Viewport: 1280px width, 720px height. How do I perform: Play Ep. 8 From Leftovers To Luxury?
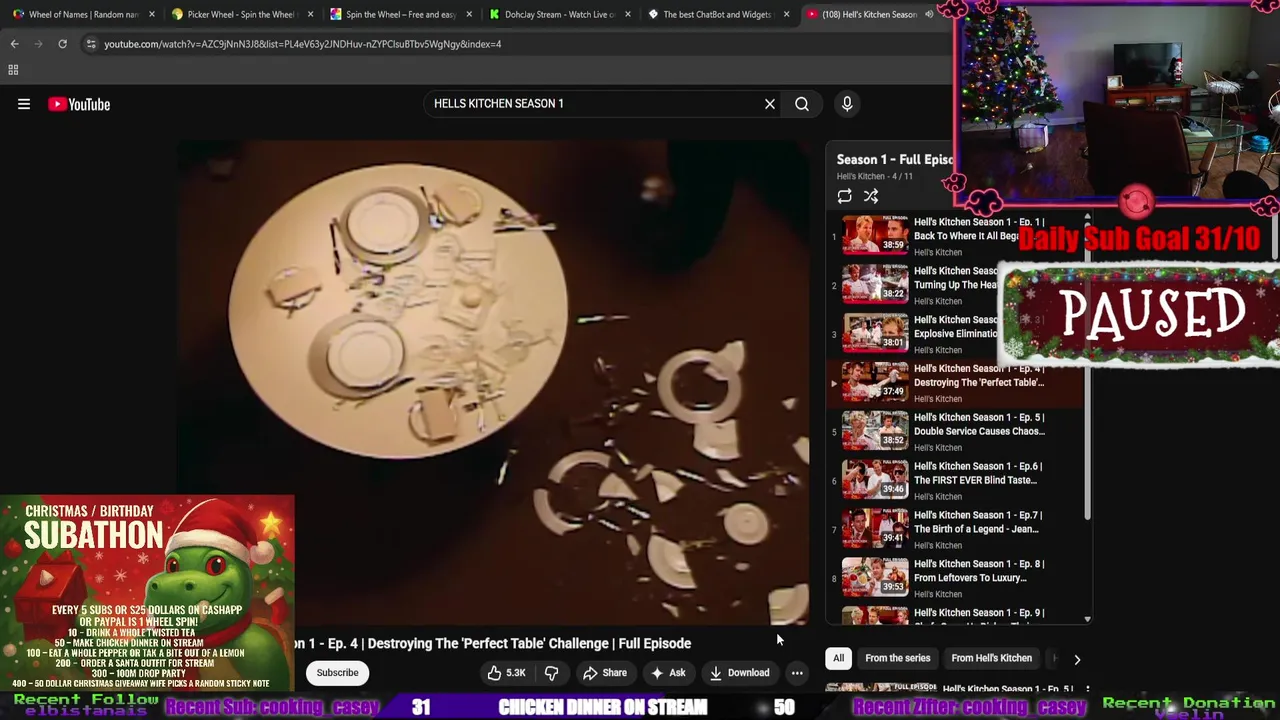pyautogui.click(x=957, y=579)
